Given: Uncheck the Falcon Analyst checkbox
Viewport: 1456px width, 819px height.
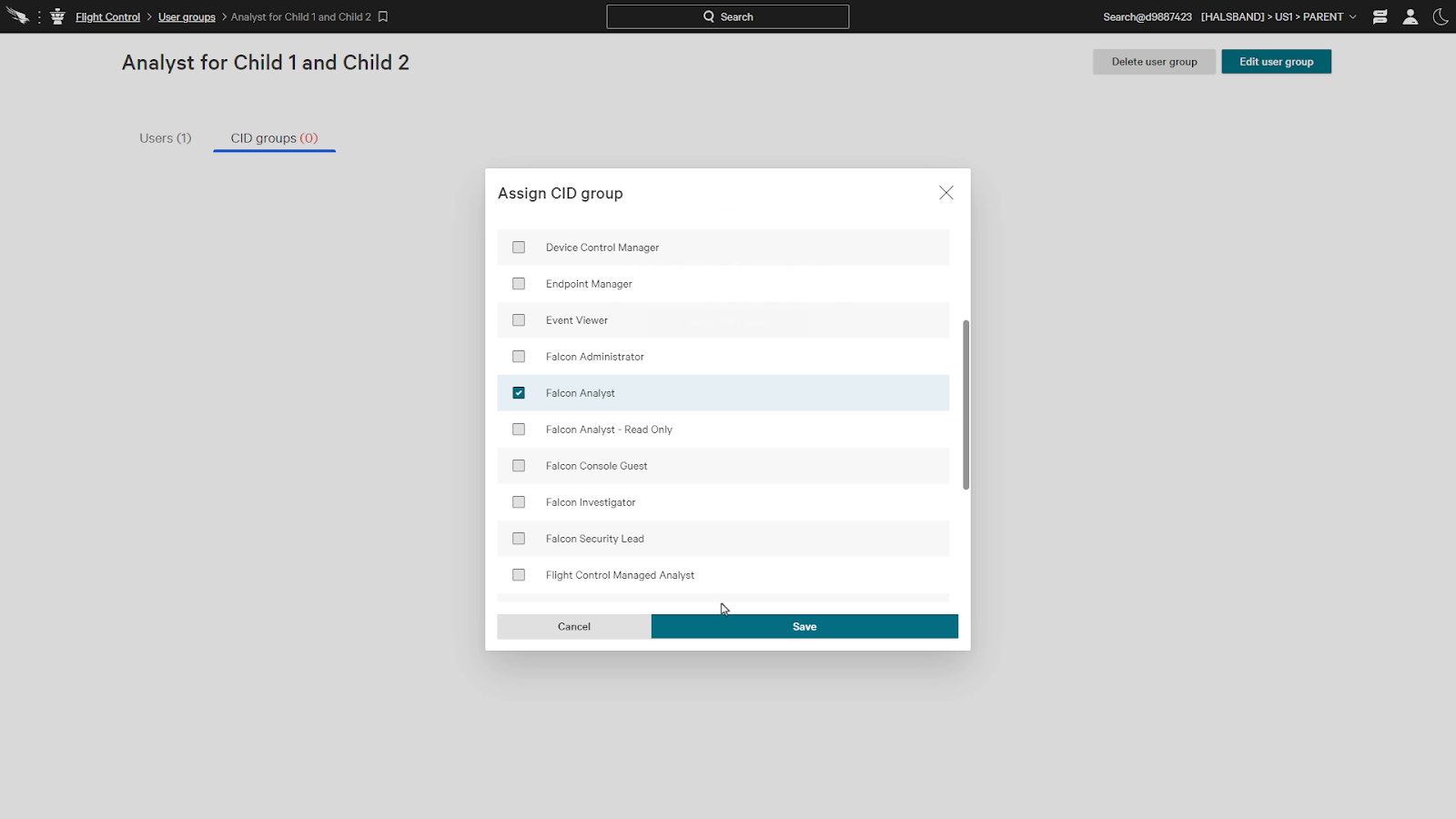Looking at the screenshot, I should (519, 393).
